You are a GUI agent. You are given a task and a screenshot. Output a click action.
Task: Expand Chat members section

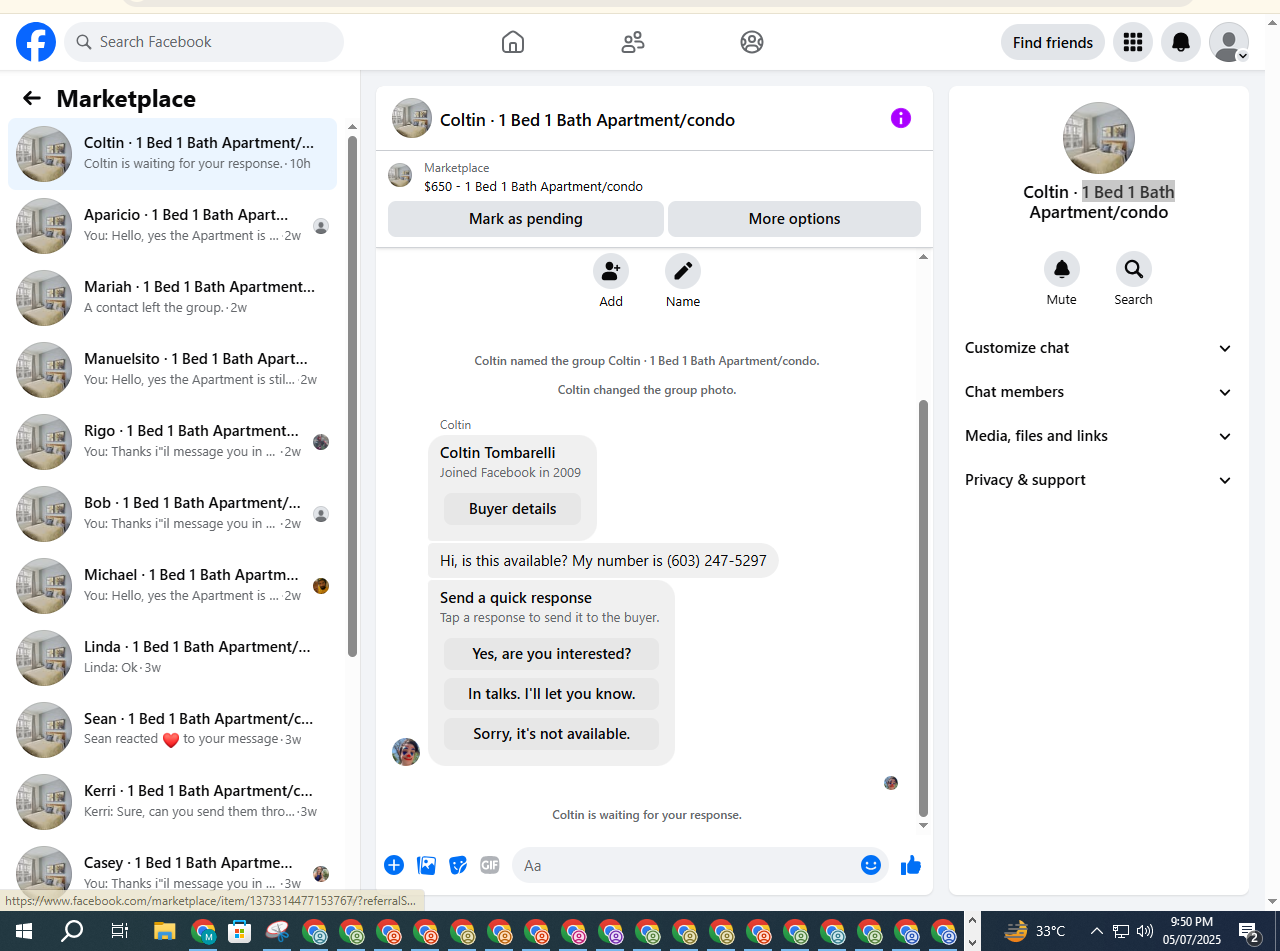(1099, 392)
